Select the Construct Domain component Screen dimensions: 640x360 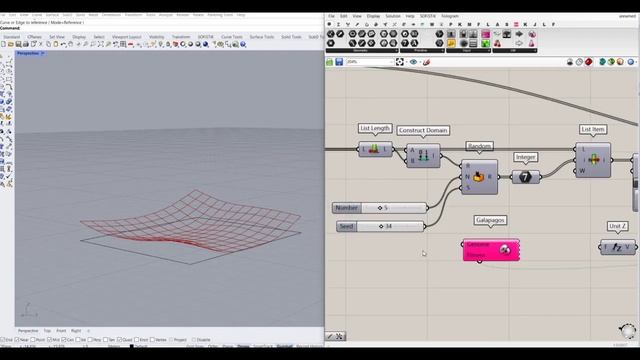423,156
